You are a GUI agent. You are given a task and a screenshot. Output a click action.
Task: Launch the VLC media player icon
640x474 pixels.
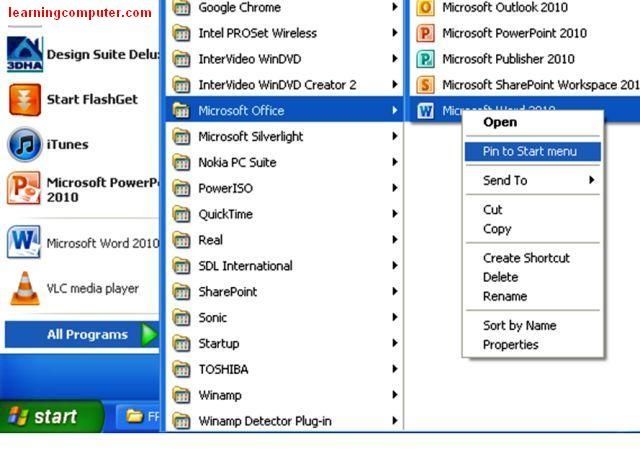tap(24, 288)
